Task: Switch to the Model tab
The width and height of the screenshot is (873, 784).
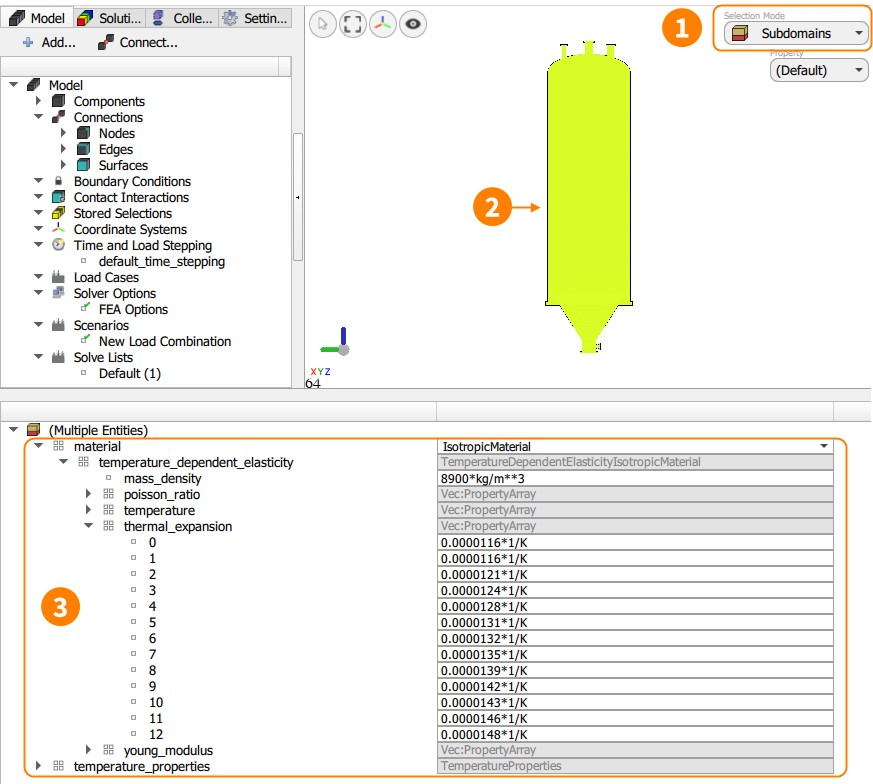Action: tap(37, 18)
